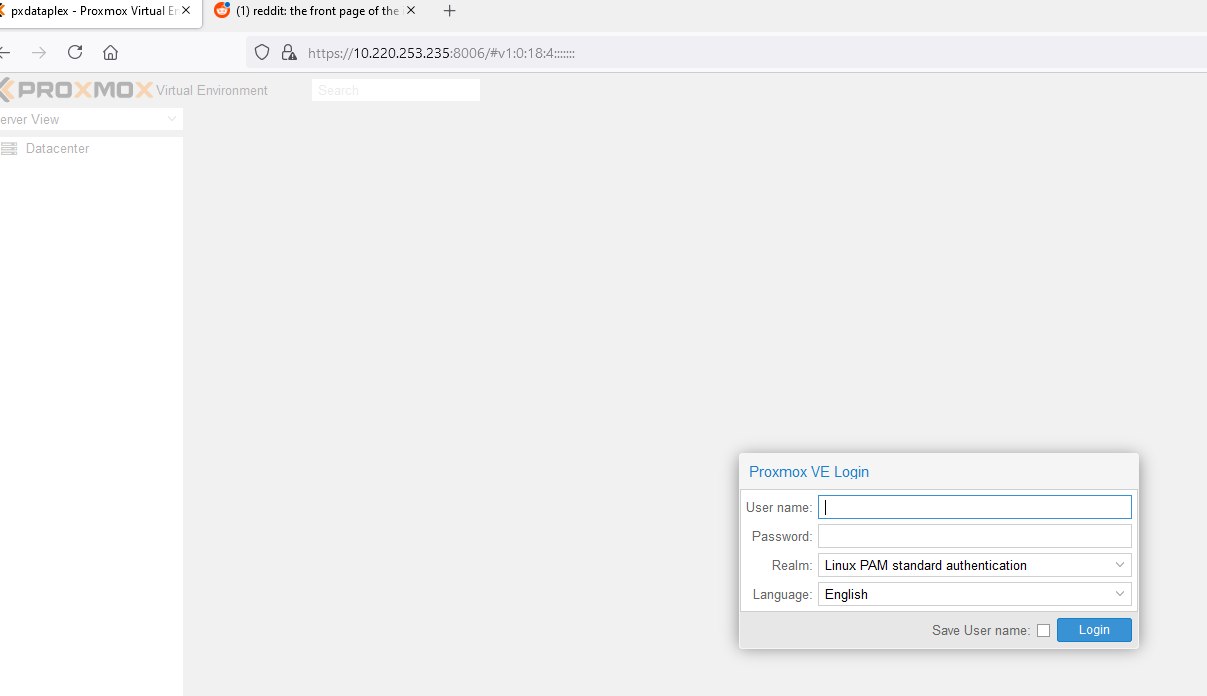Focus the User name input field

(974, 507)
